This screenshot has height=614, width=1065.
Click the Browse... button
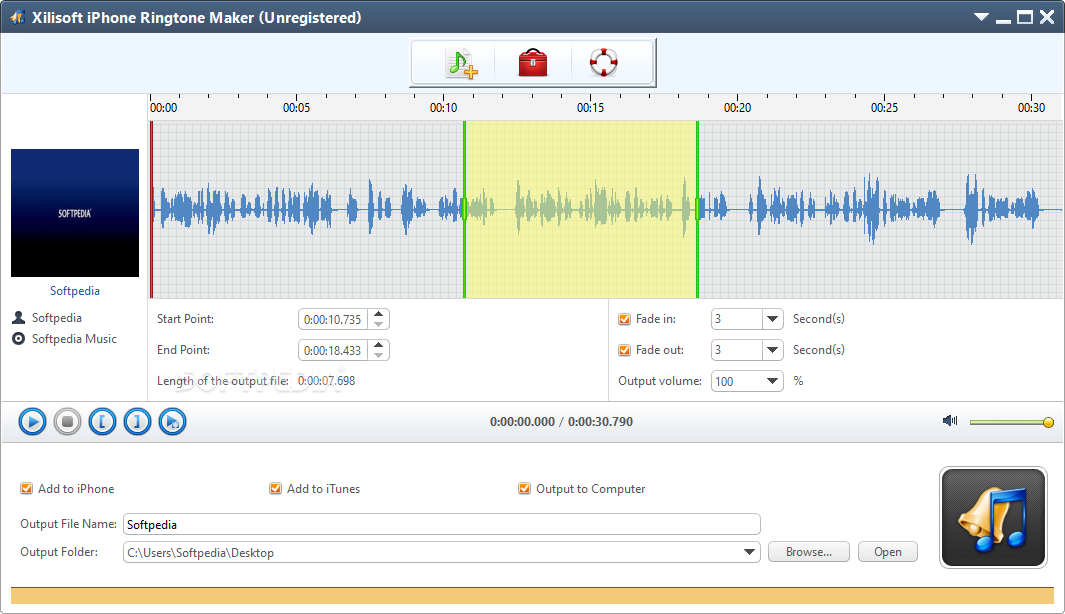(809, 552)
